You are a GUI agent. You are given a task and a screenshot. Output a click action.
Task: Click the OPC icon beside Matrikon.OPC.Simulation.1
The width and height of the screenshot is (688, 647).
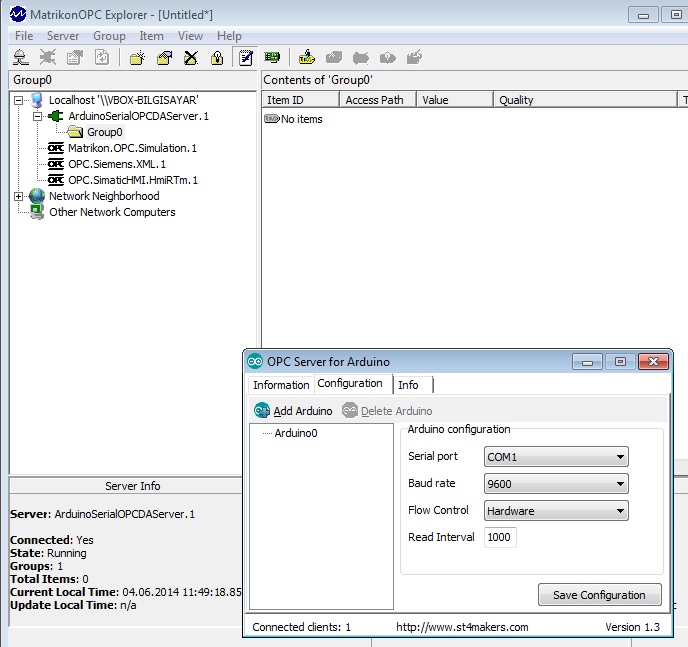pyautogui.click(x=56, y=148)
